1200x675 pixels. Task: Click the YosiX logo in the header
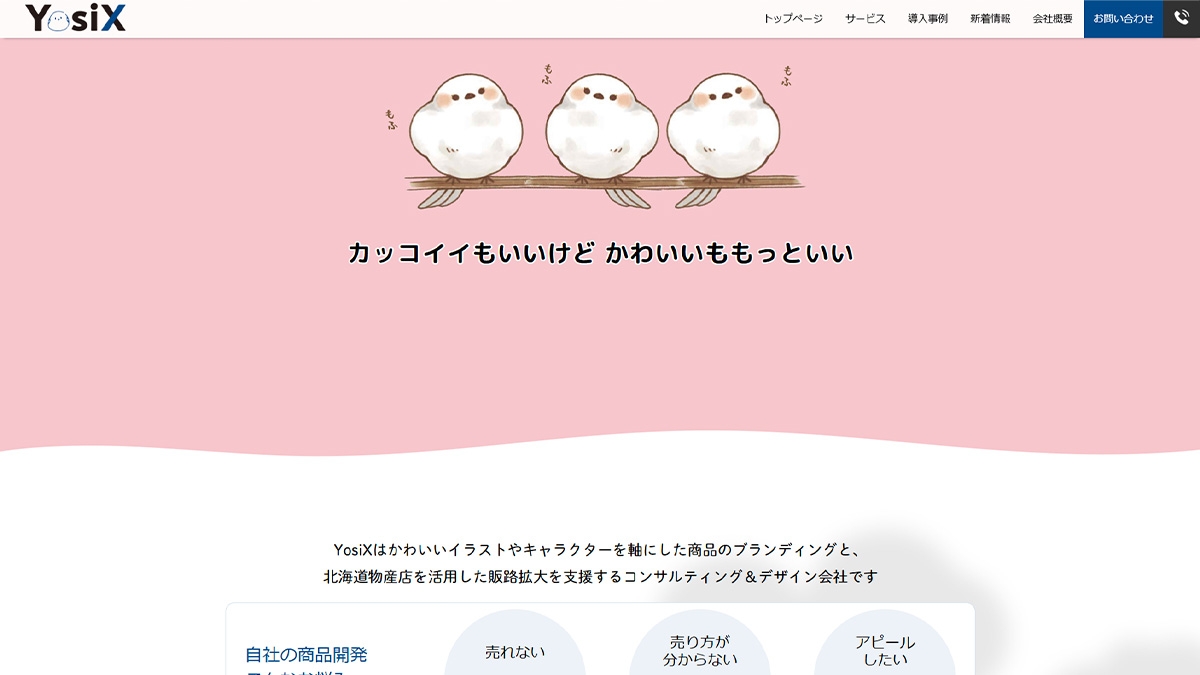76,18
